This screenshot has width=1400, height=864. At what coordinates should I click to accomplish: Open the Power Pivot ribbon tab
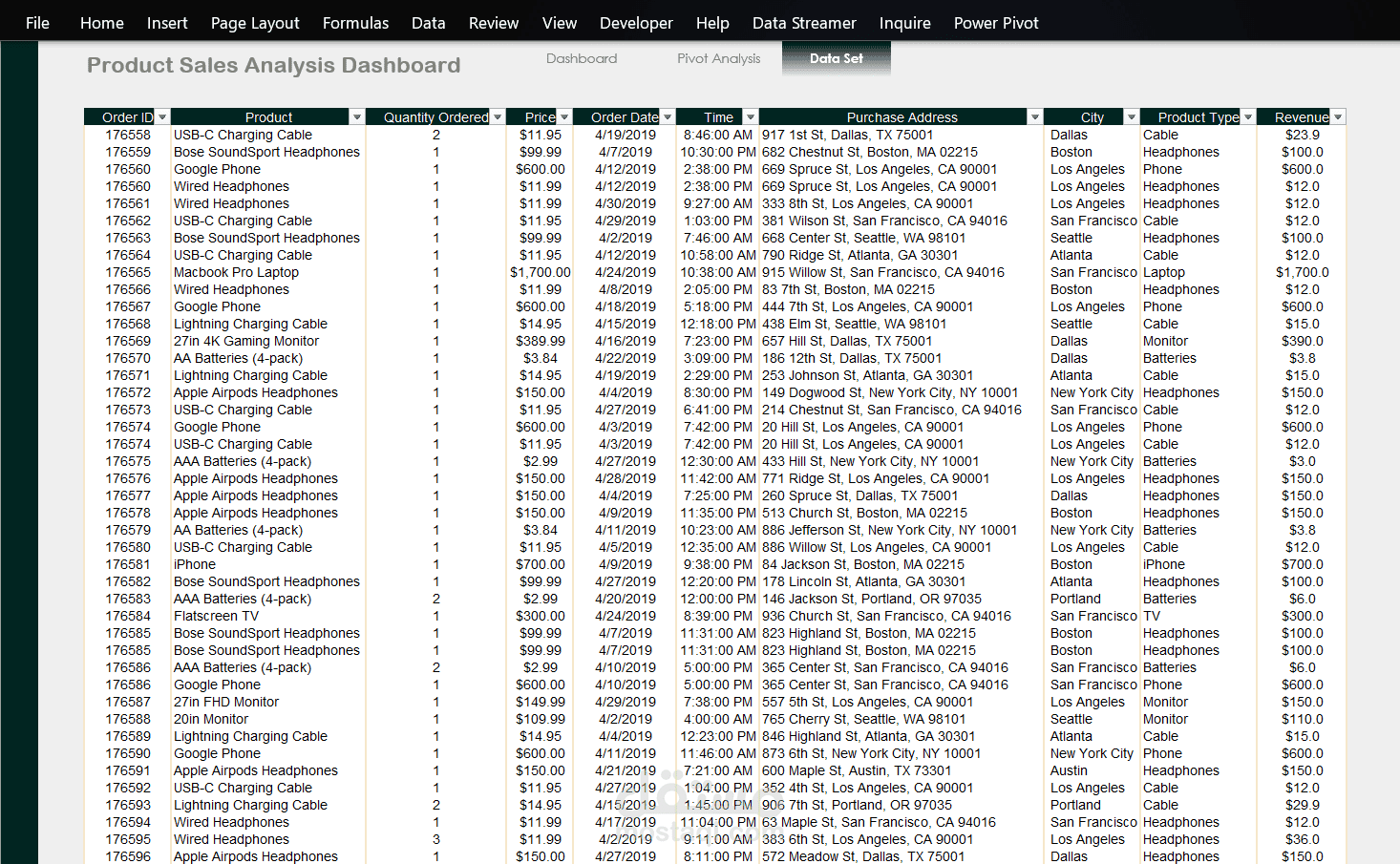tap(996, 23)
